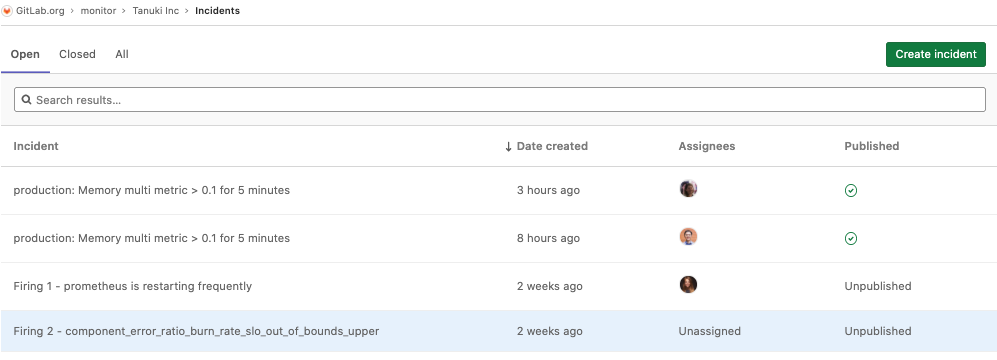Switch to the Closed tab

(77, 55)
